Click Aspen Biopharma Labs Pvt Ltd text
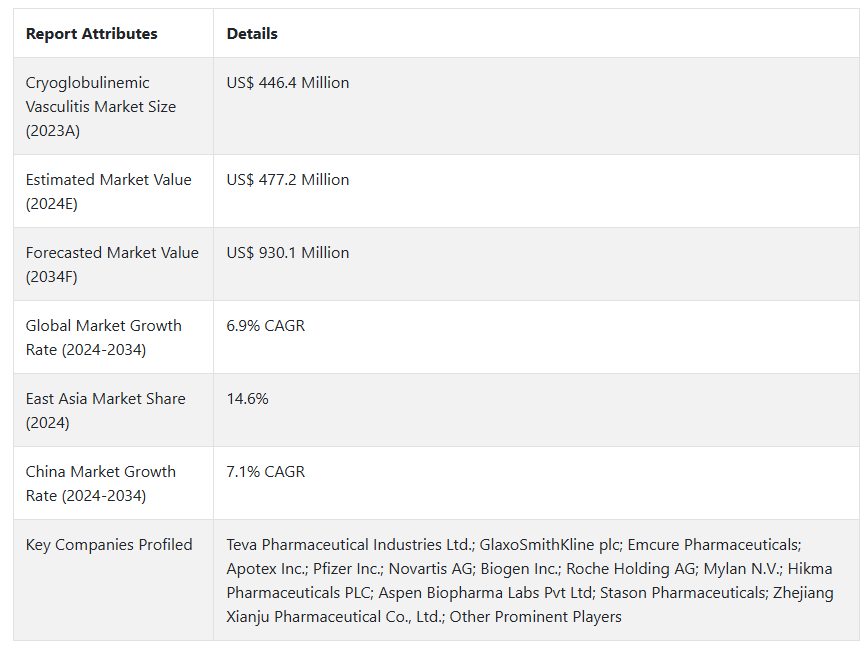Image resolution: width=864 pixels, height=652 pixels. tap(487, 592)
